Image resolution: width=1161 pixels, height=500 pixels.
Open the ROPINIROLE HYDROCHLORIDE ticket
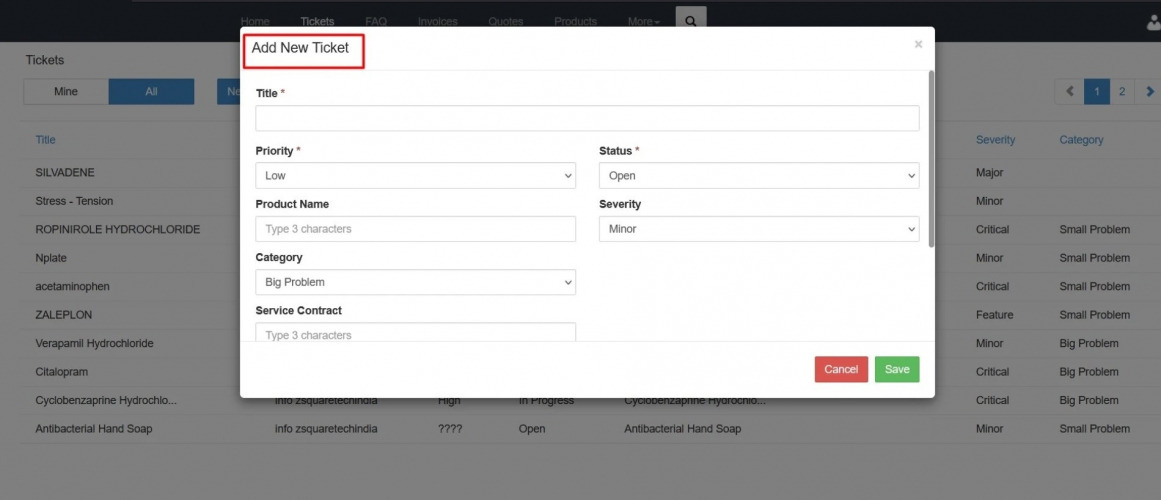point(118,230)
